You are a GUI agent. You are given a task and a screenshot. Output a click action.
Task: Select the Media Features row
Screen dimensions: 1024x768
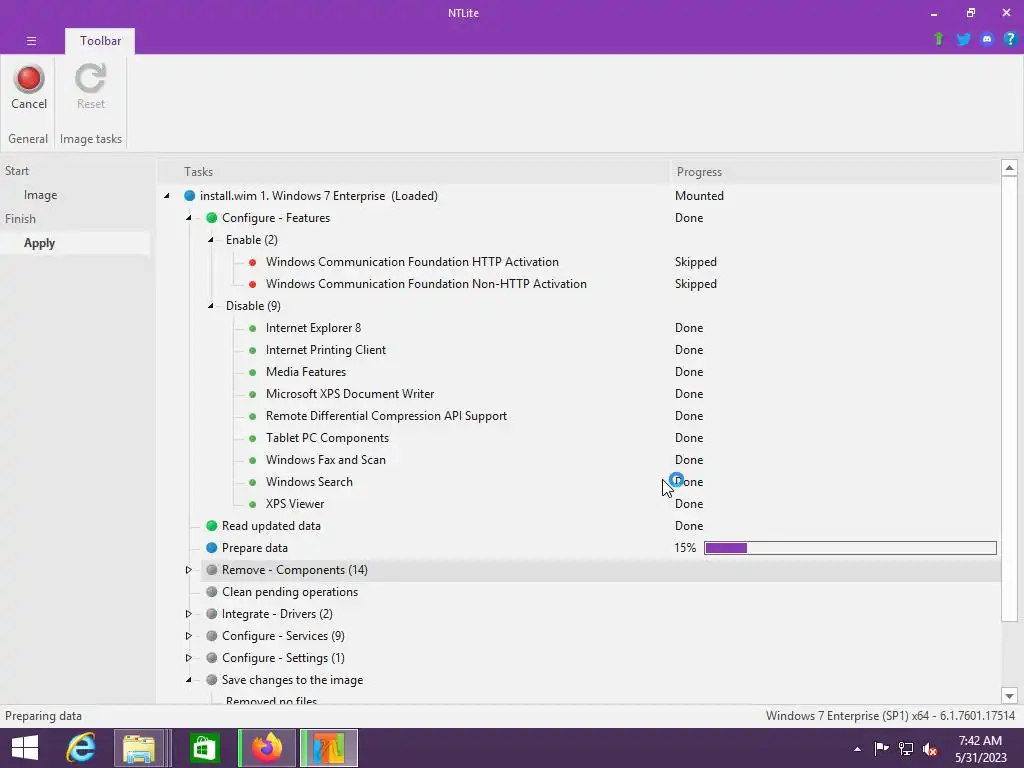(x=306, y=372)
